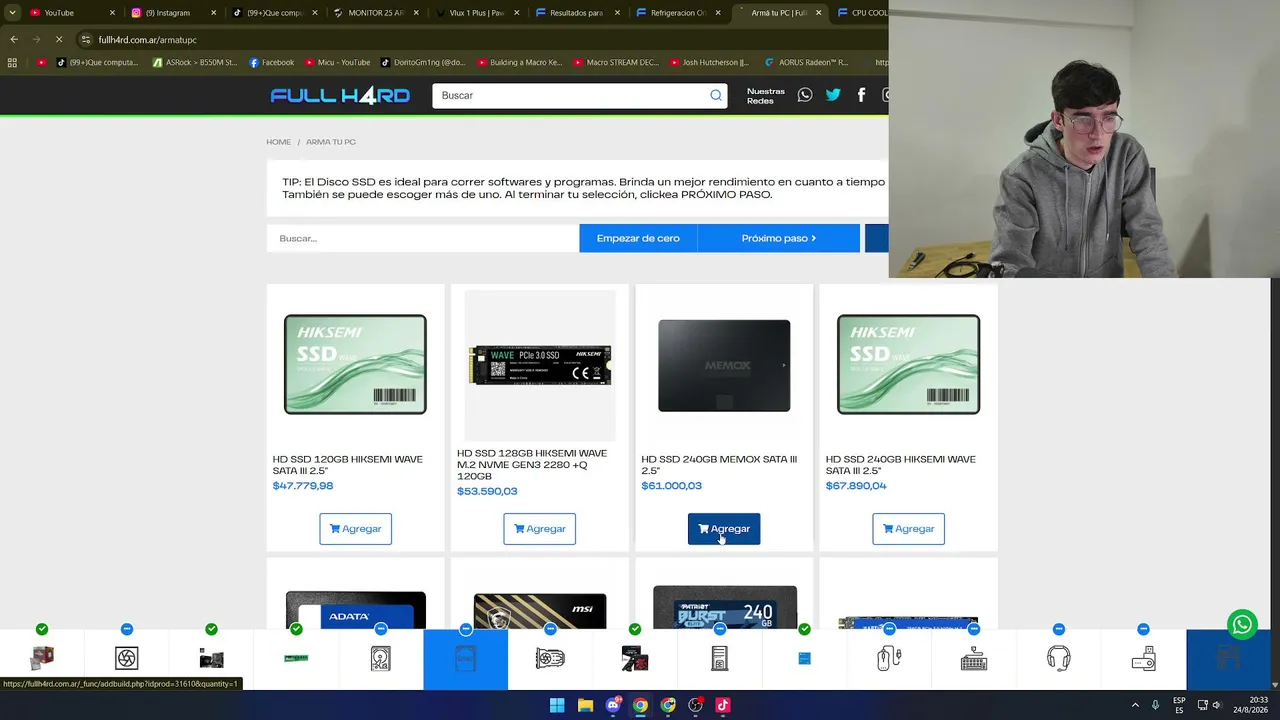Viewport: 1280px width, 720px height.
Task: Open the mouse step icon
Action: click(x=889, y=658)
